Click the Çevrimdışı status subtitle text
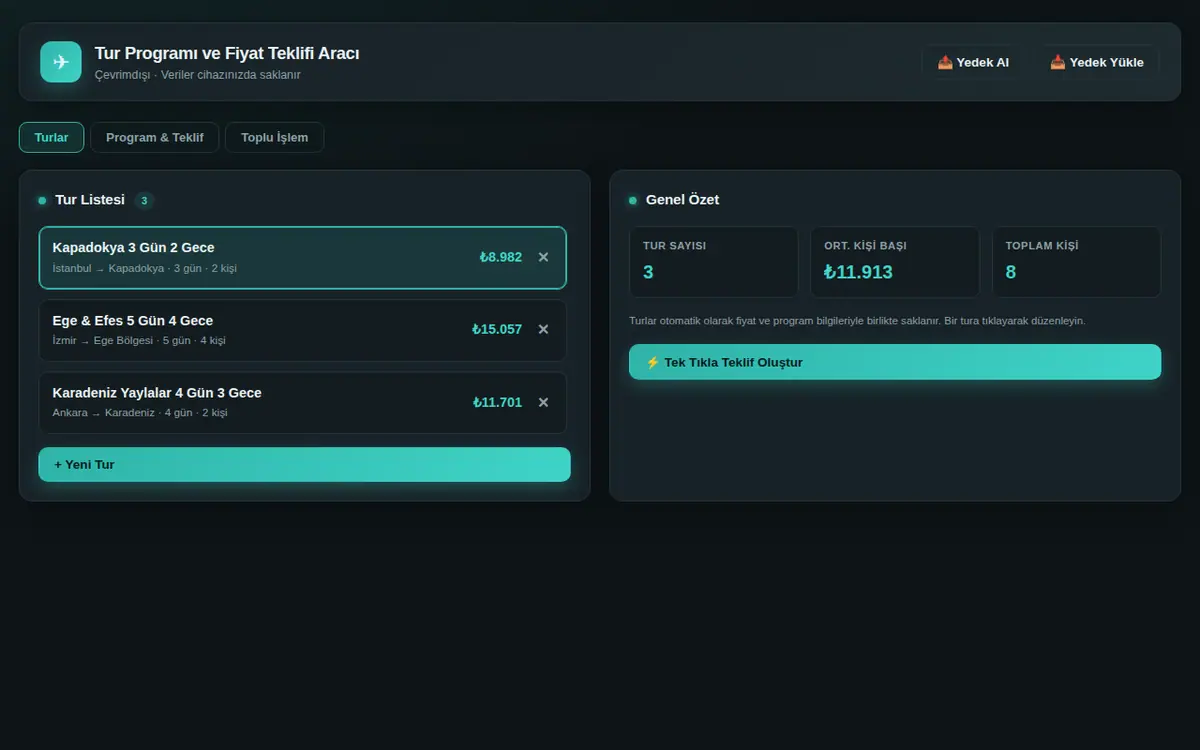The height and width of the screenshot is (750, 1200). [197, 75]
